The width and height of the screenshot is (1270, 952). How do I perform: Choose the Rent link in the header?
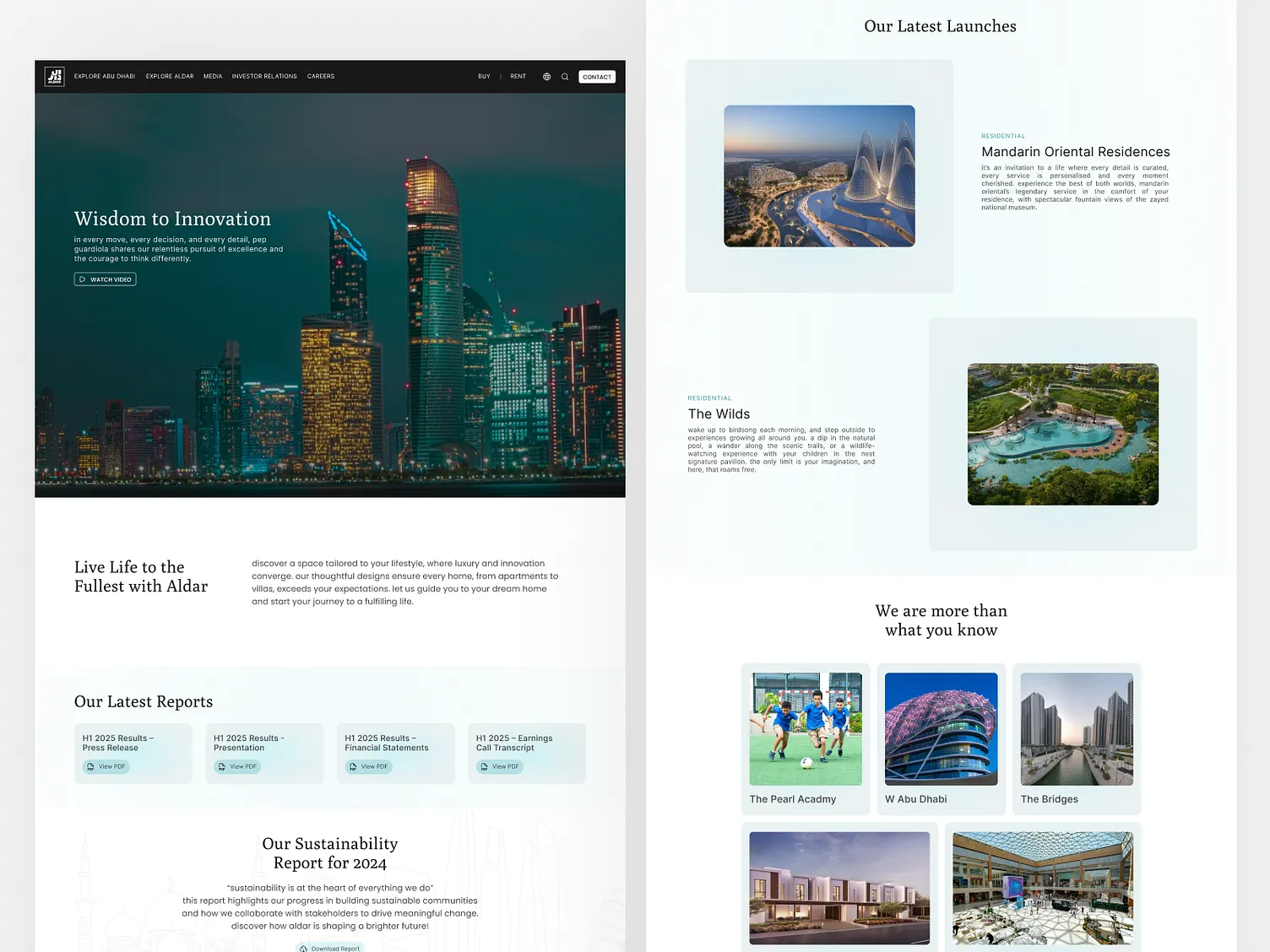518,77
